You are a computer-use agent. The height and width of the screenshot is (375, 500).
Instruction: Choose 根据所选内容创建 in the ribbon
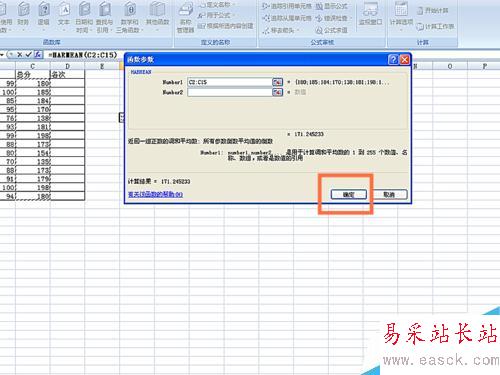[x=225, y=26]
